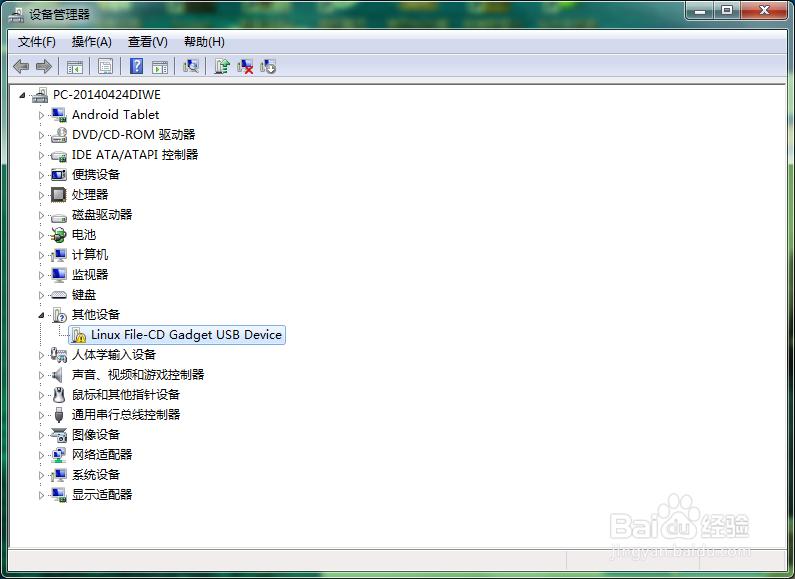Screen dimensions: 795x579
Task: Maximize the 设备管理器 window
Action: pos(727,10)
